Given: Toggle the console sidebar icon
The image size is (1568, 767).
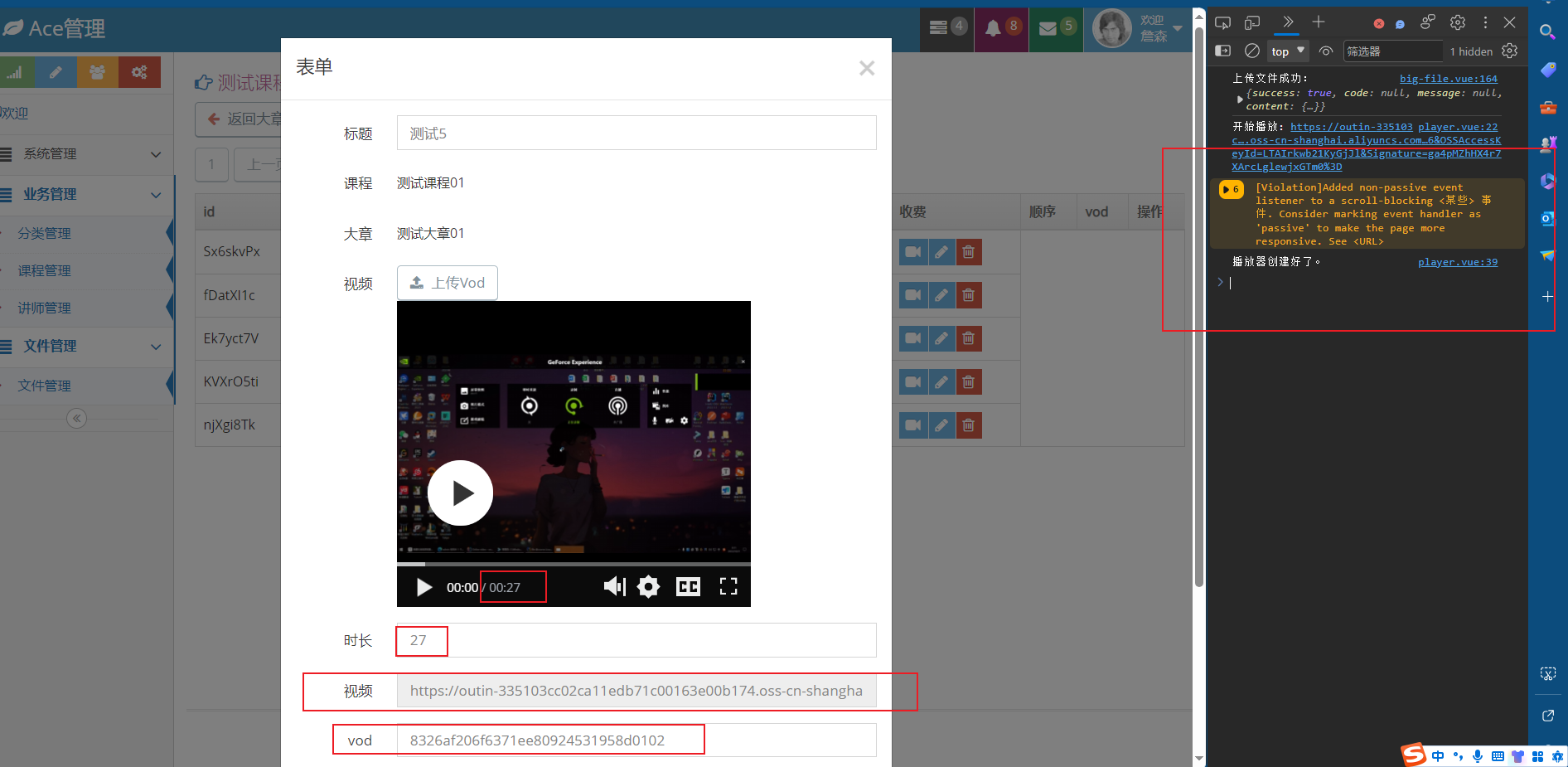Looking at the screenshot, I should tap(1222, 51).
